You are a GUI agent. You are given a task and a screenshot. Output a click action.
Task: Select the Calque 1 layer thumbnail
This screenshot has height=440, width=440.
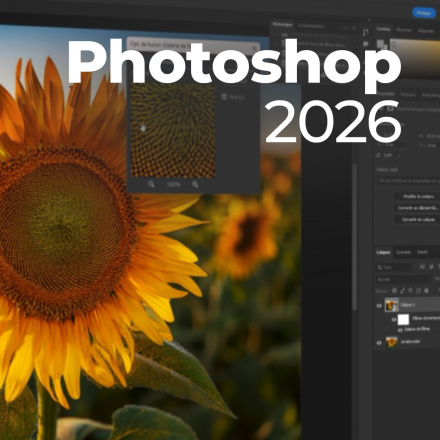392,305
